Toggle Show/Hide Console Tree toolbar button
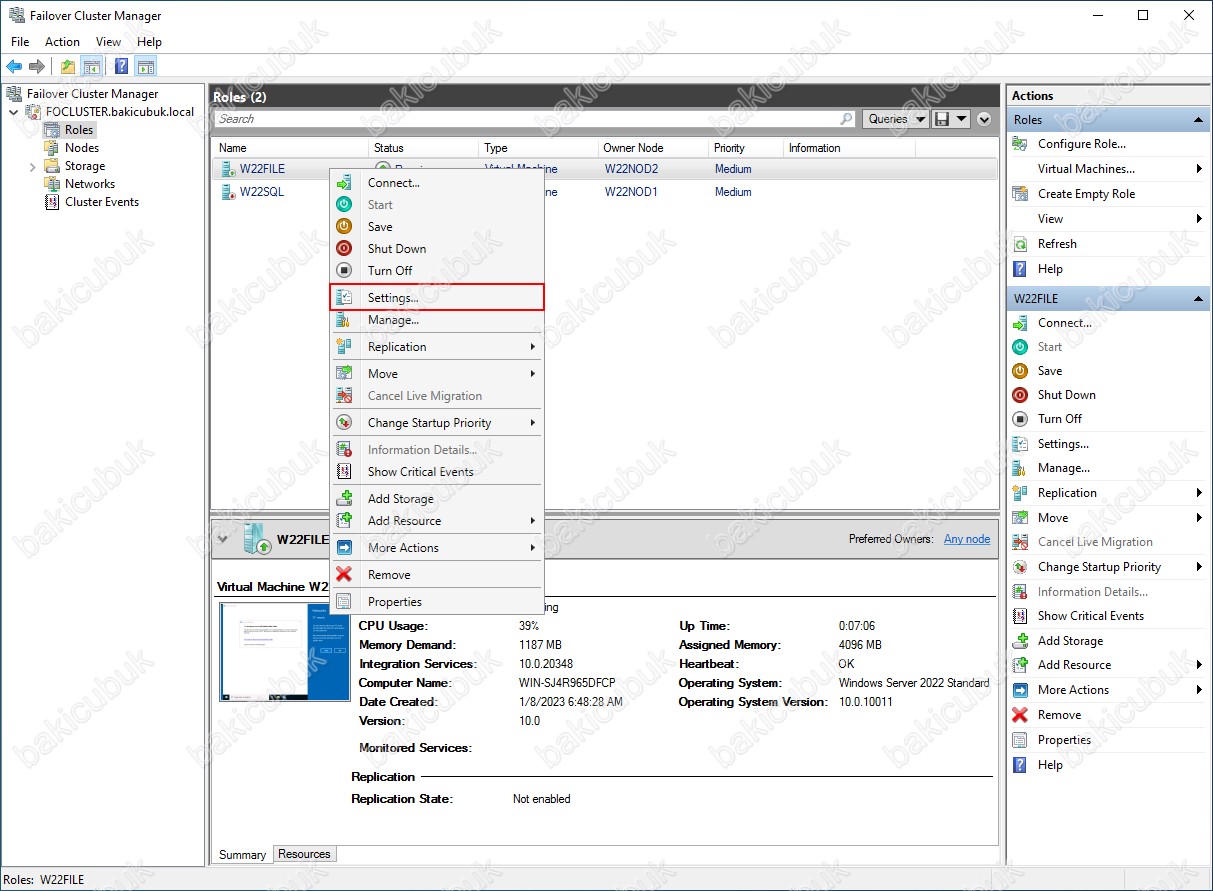The height and width of the screenshot is (891, 1213). tap(91, 67)
